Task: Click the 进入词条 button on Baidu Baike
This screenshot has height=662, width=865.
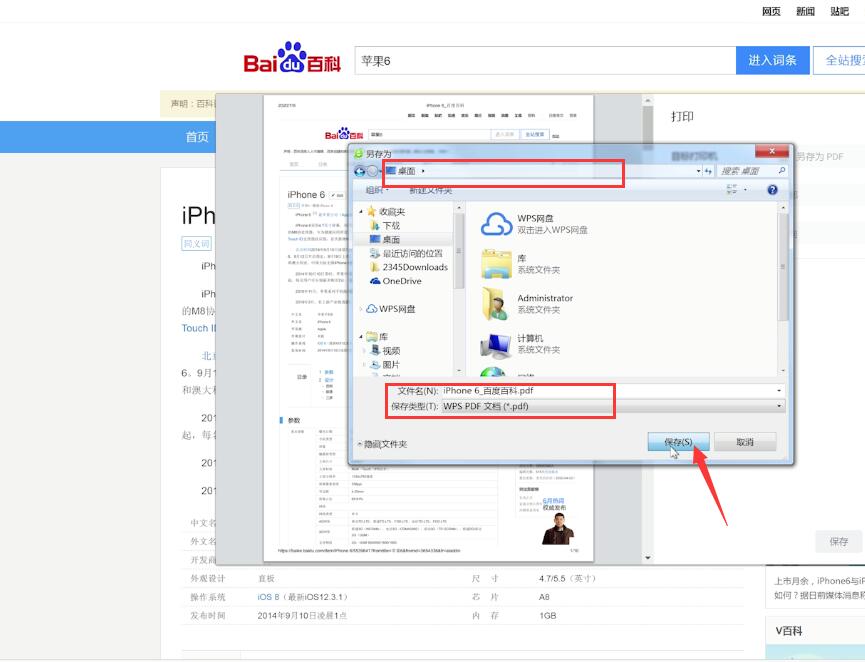Action: (x=772, y=60)
